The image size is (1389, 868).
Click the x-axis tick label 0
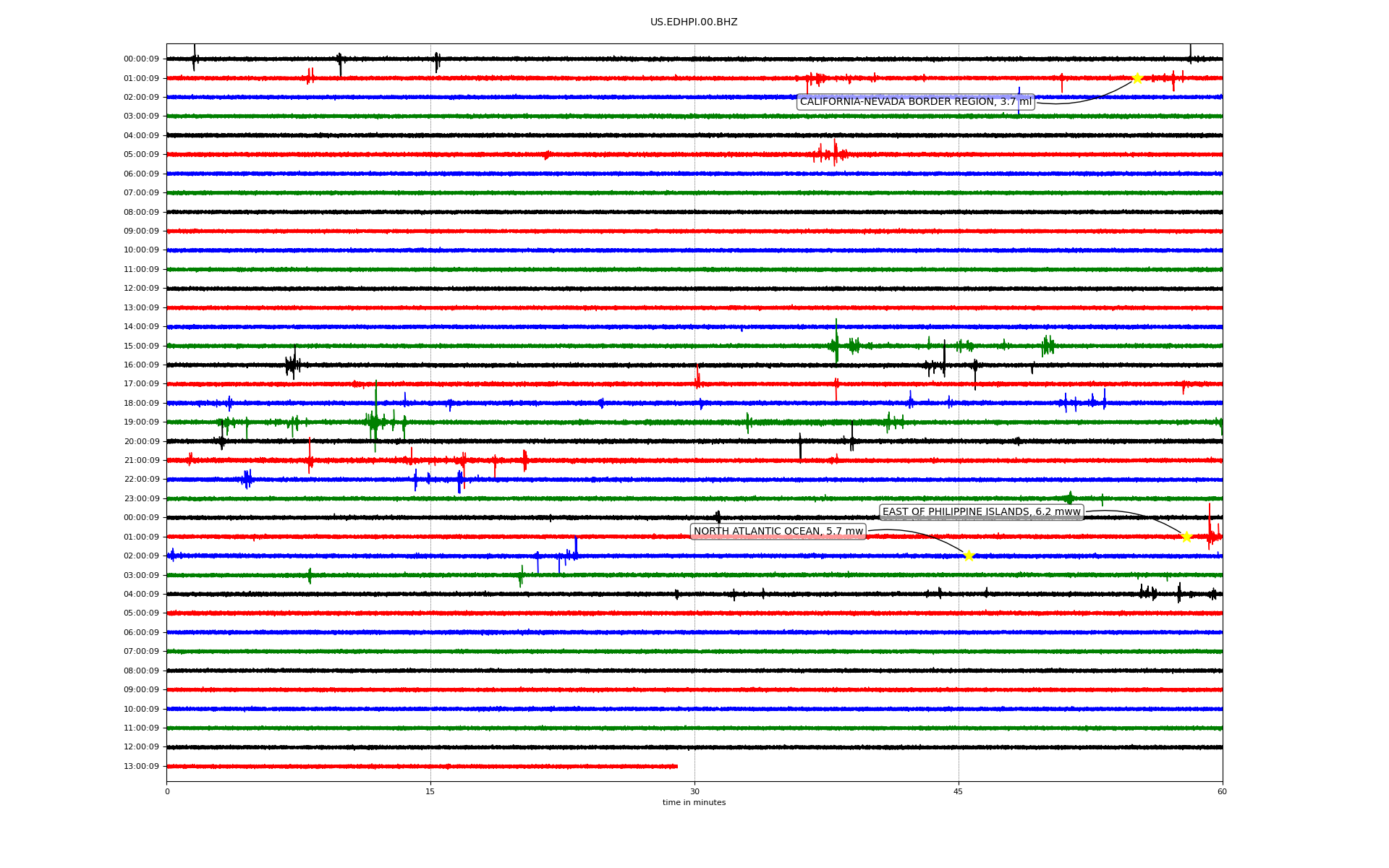tap(167, 791)
